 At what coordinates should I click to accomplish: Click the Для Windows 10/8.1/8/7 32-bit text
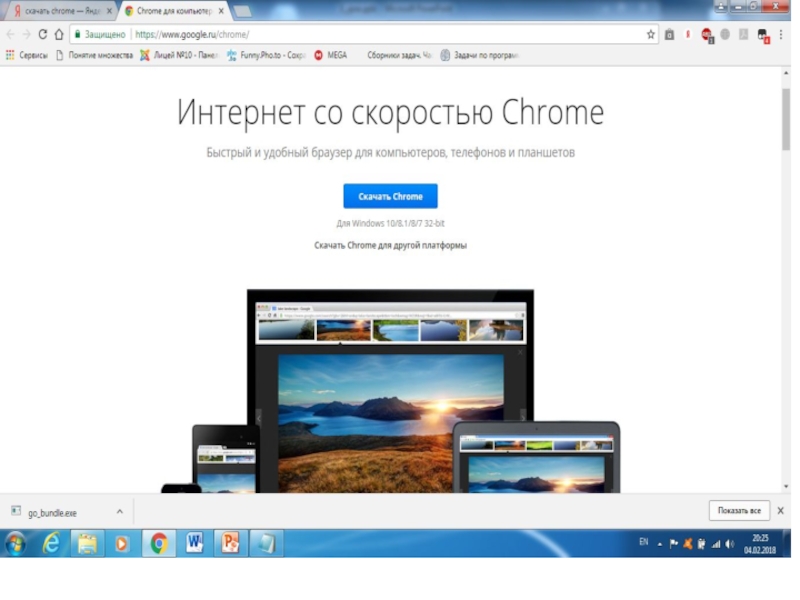[x=390, y=223]
